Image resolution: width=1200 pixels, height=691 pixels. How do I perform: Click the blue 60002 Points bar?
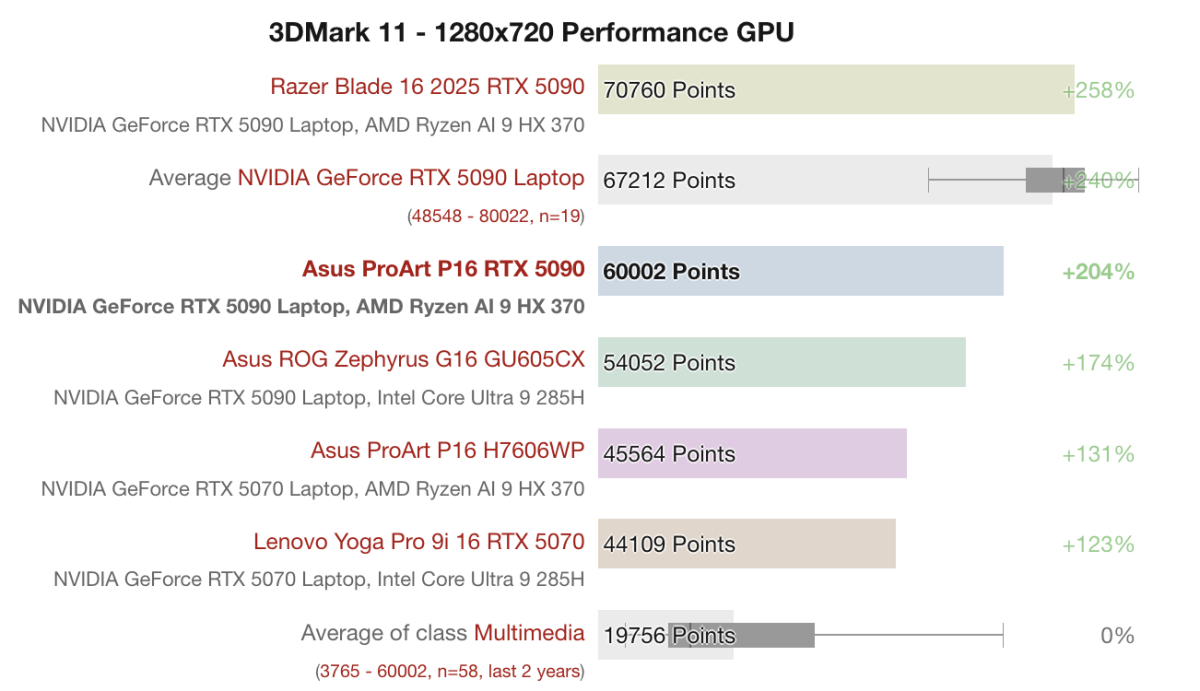(x=800, y=271)
